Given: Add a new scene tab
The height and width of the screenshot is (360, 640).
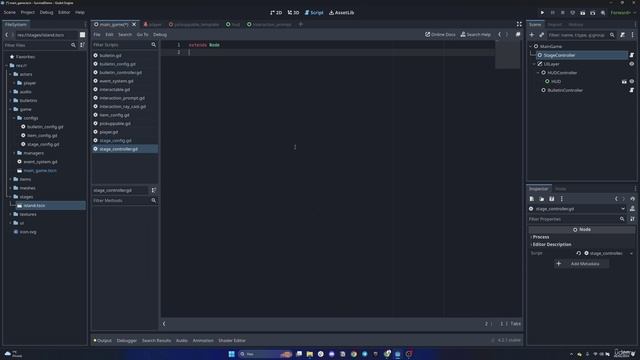Looking at the screenshot, I should point(300,24).
